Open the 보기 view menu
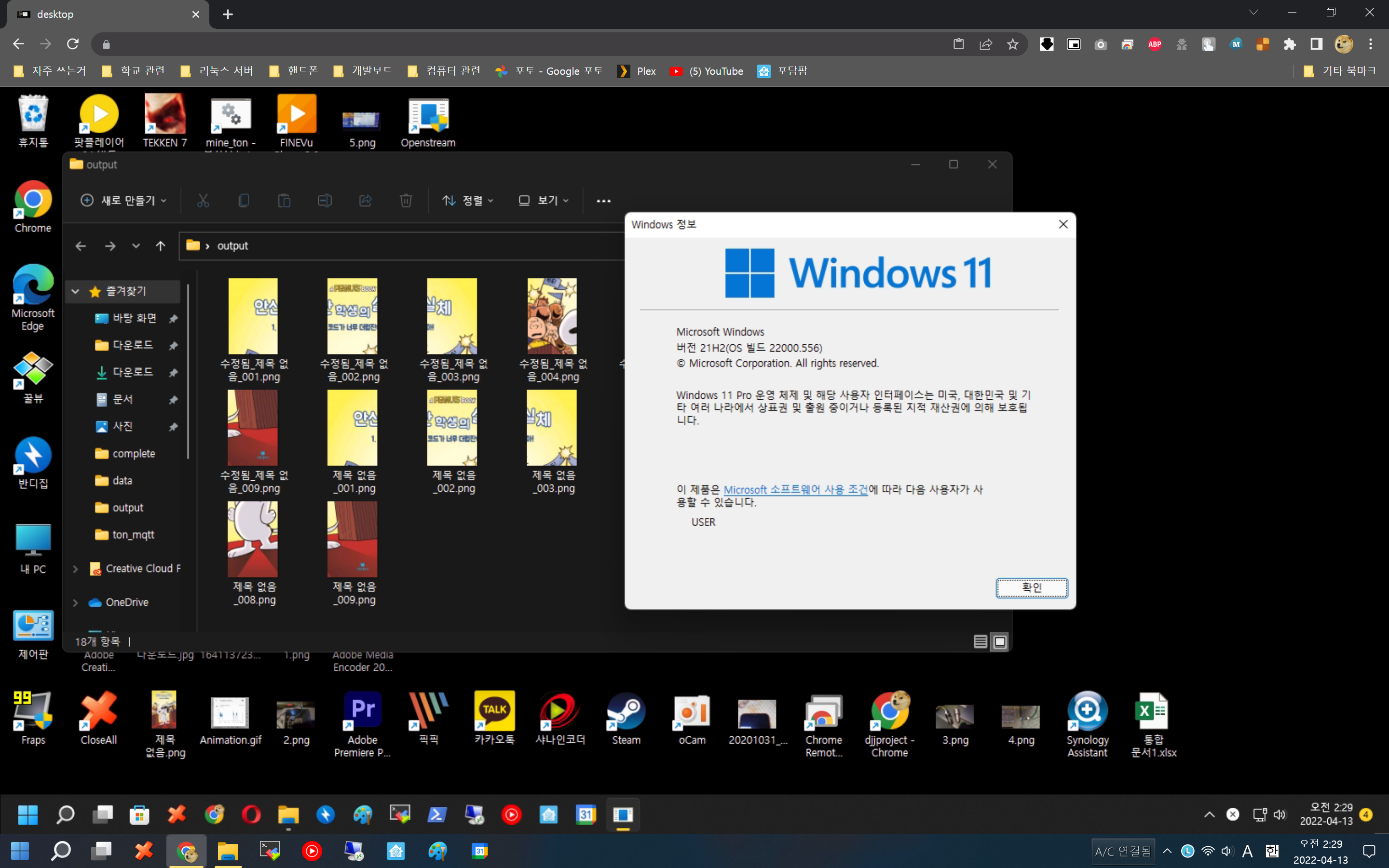This screenshot has width=1389, height=868. coord(544,200)
